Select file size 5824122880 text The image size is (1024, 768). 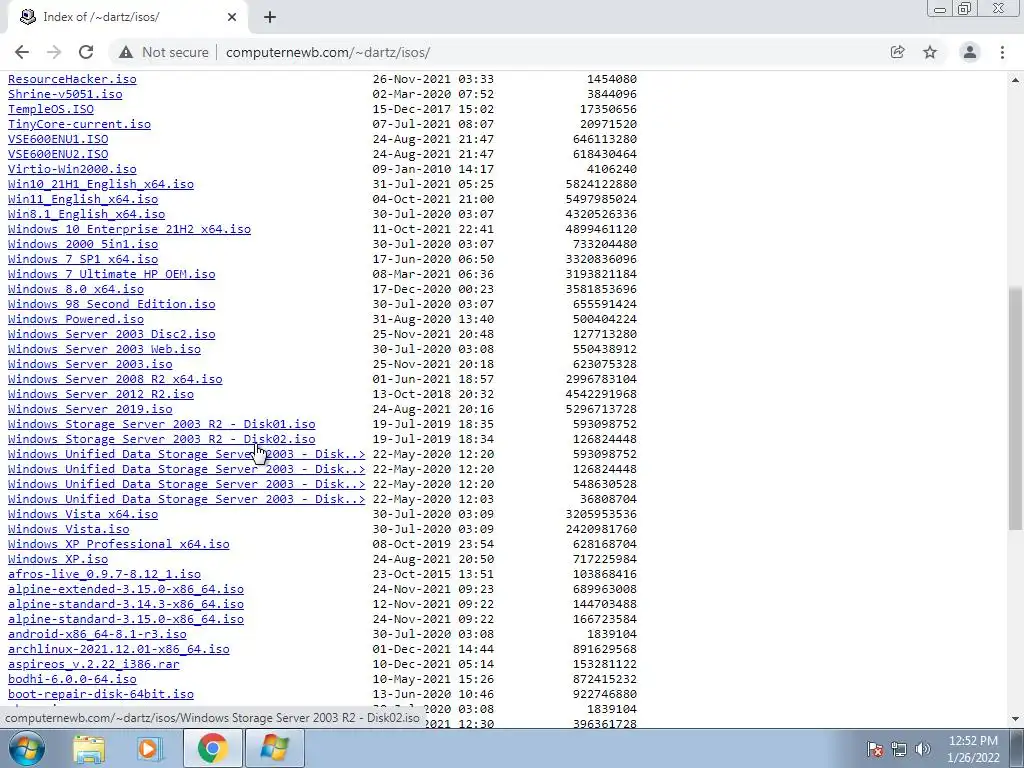click(x=601, y=184)
